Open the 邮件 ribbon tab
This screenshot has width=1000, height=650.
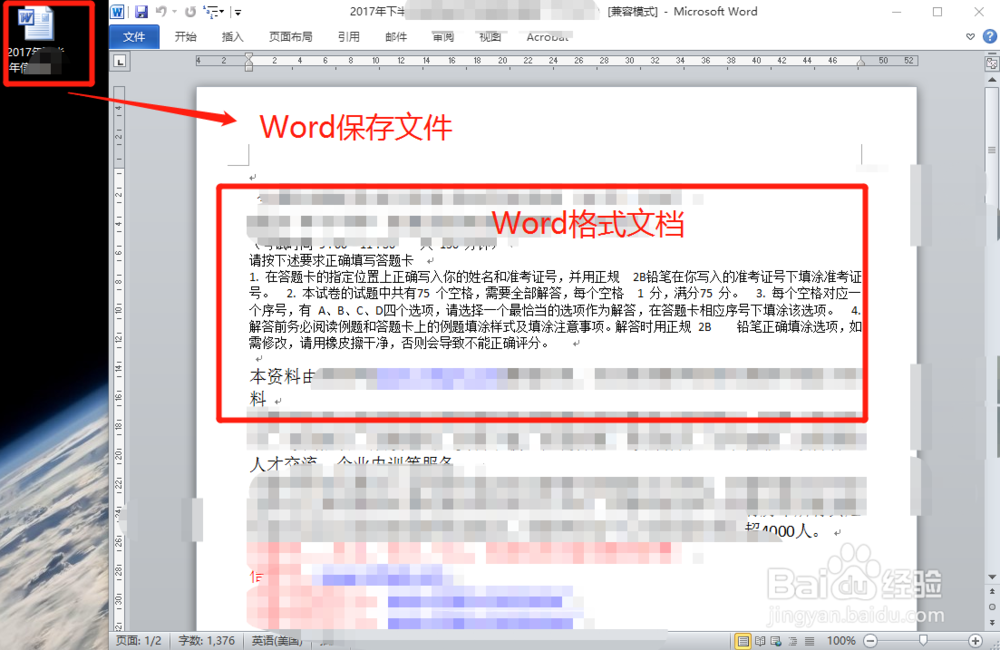click(x=396, y=37)
